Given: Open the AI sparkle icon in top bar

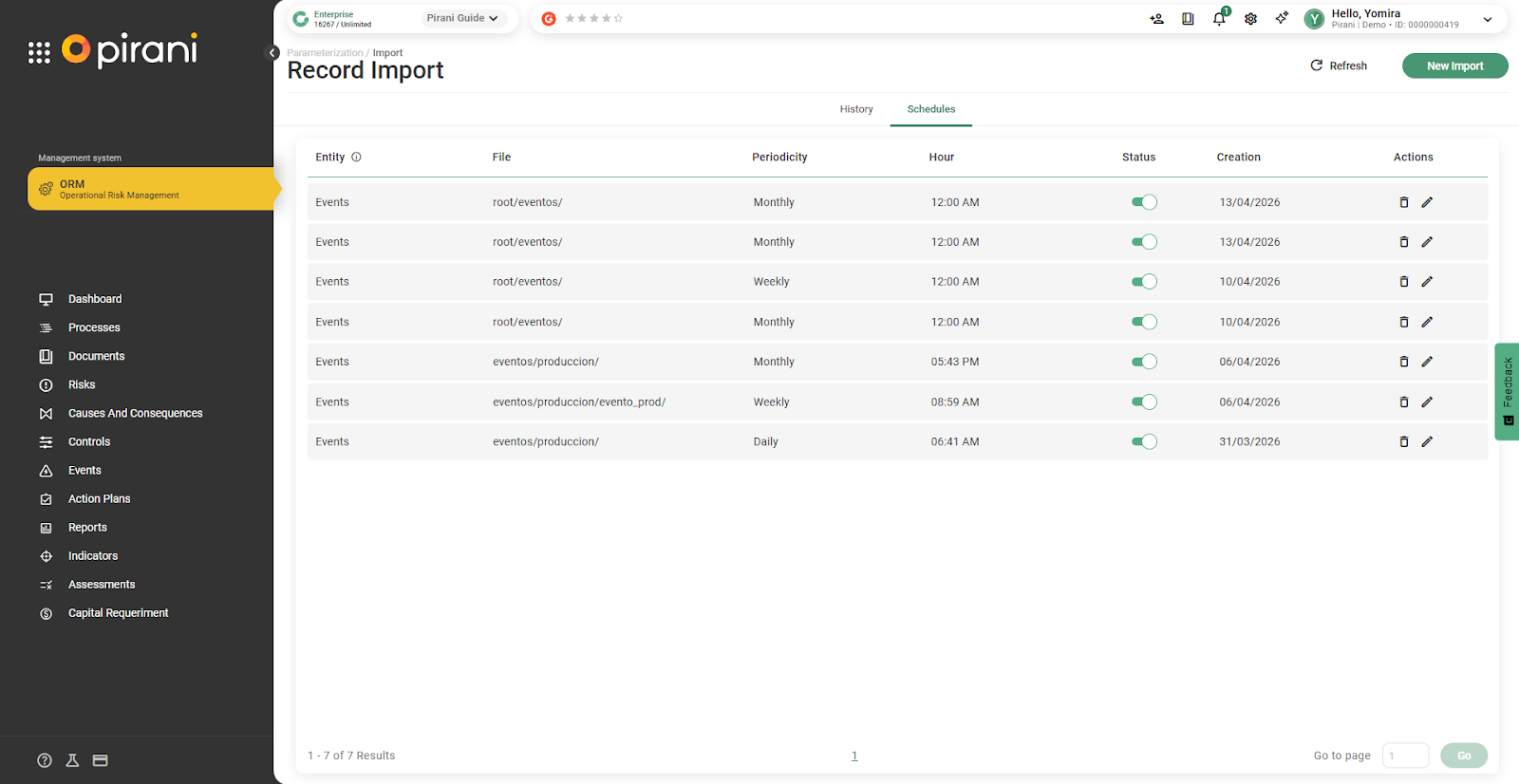Looking at the screenshot, I should (x=1282, y=18).
